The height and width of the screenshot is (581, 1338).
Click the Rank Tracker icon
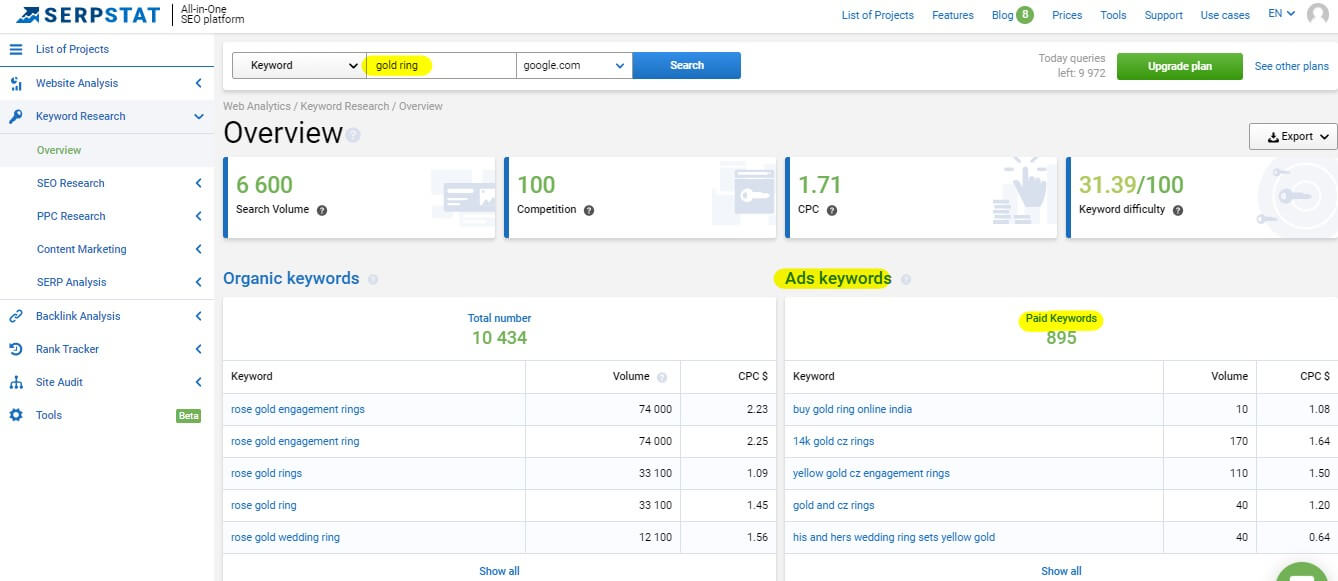click(x=16, y=349)
